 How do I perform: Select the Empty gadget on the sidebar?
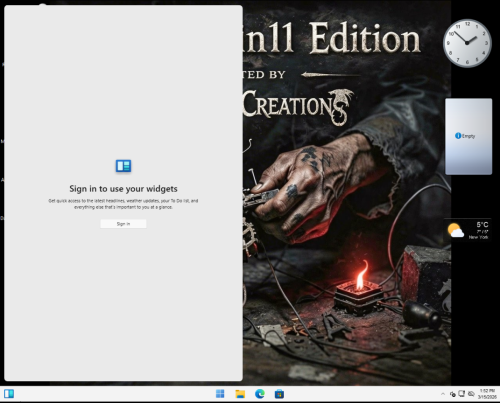point(469,136)
